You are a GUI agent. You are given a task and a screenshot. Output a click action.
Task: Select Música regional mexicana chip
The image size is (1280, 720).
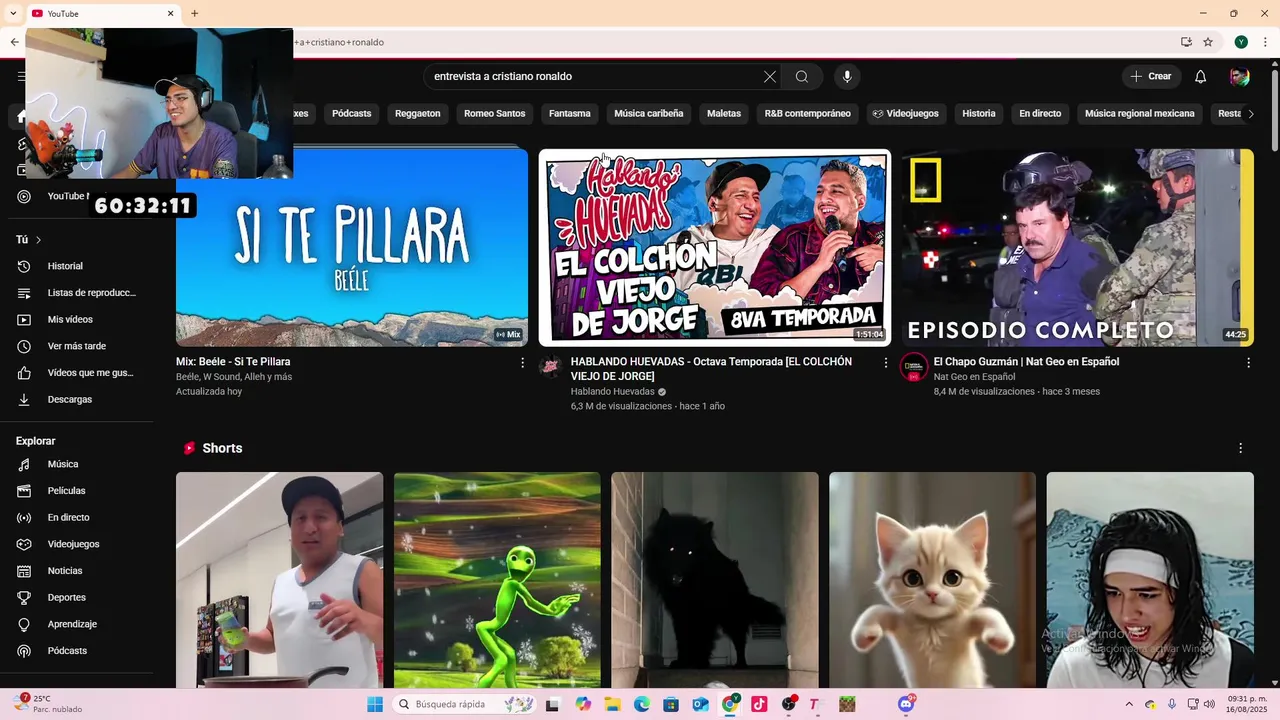coord(1140,114)
